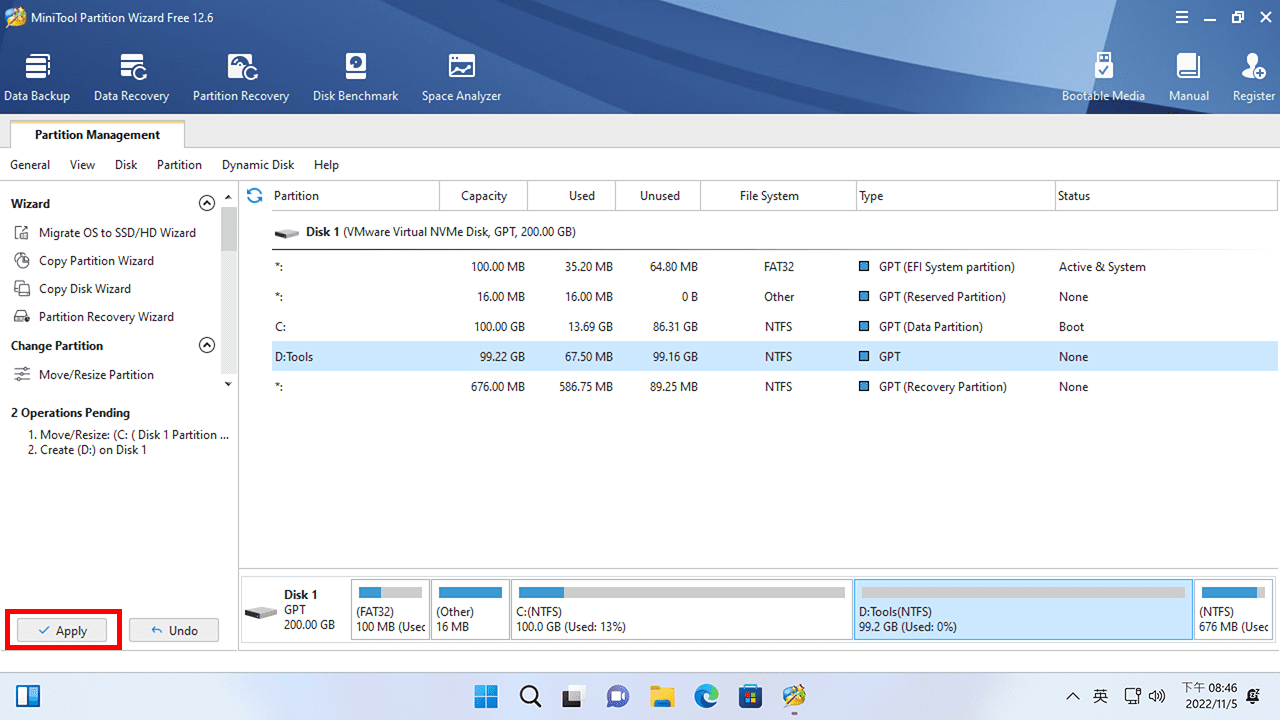Expand hidden system tray icons
1280x720 pixels.
point(1073,695)
